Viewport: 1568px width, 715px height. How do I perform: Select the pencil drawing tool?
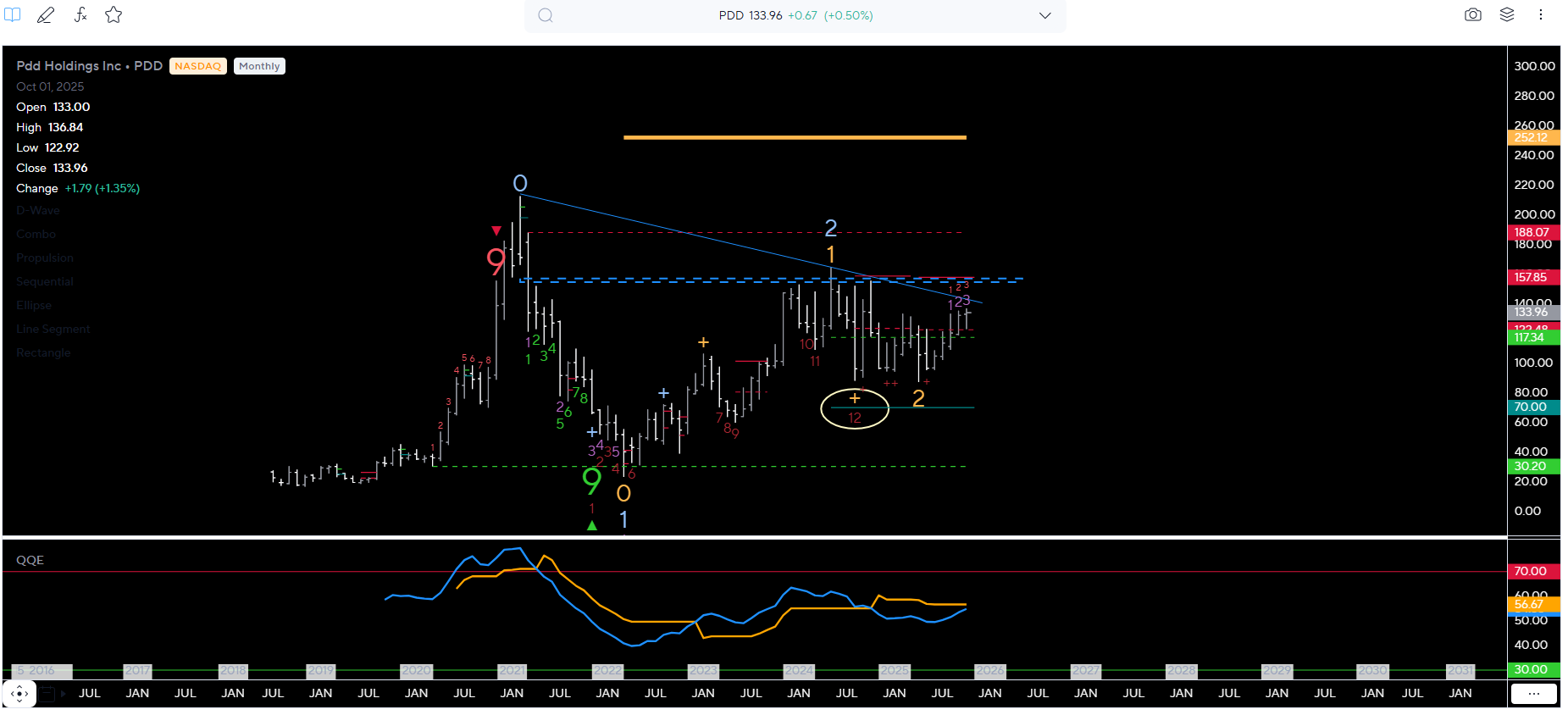46,15
